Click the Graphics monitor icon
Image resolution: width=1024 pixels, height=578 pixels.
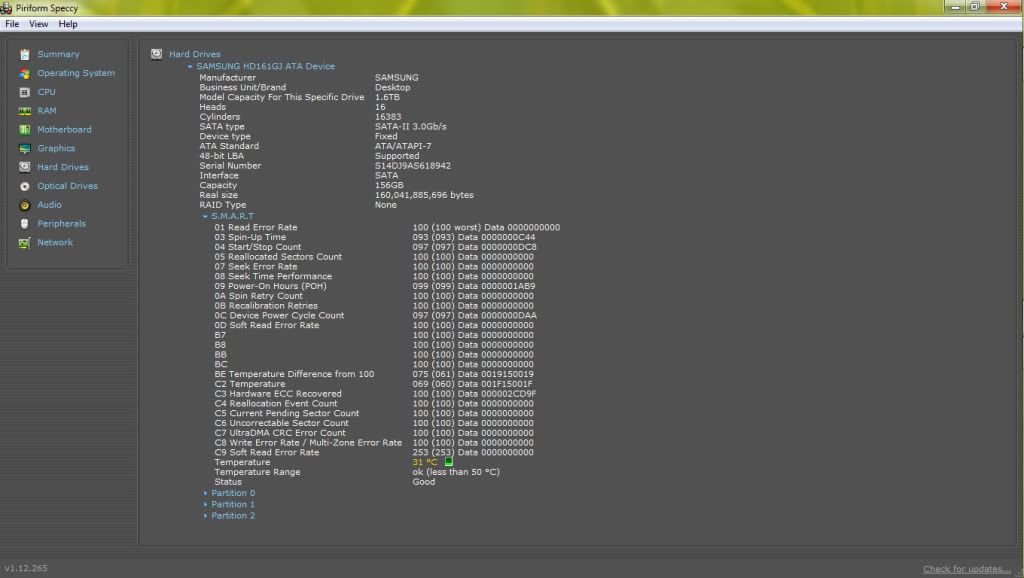25,149
